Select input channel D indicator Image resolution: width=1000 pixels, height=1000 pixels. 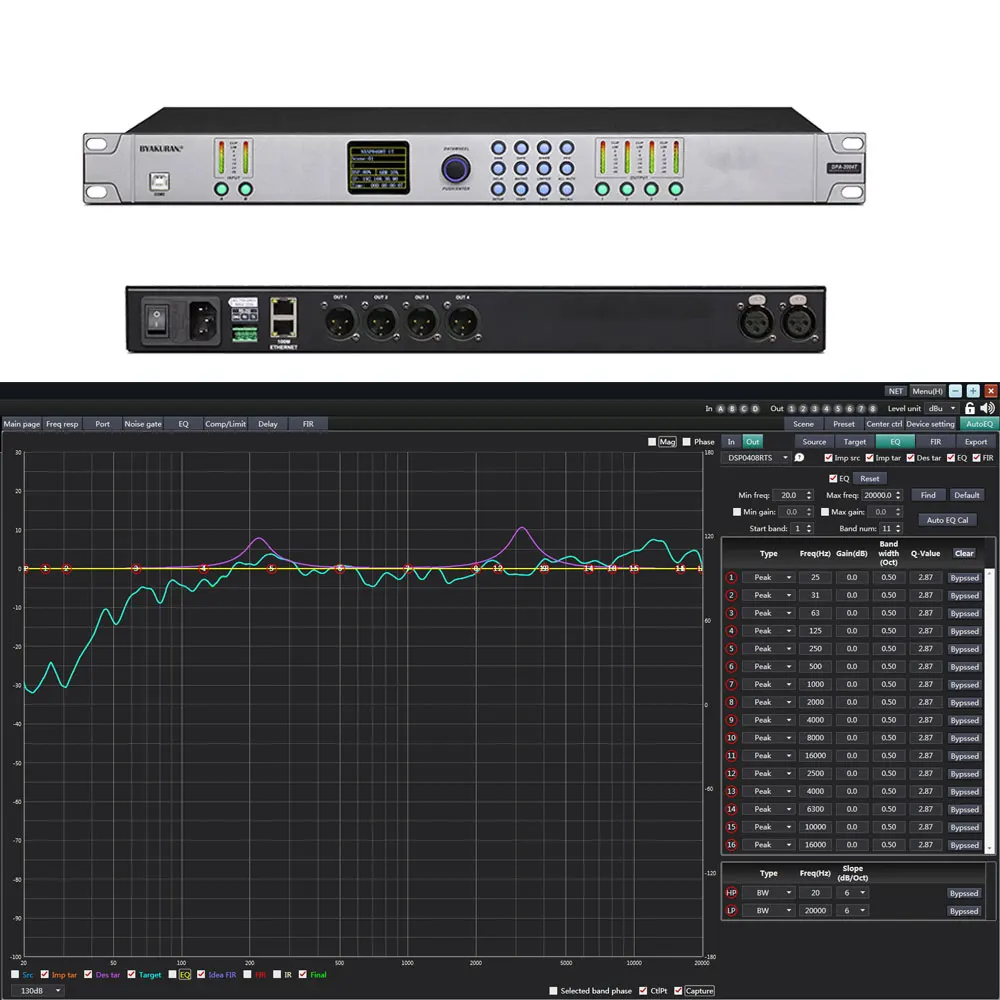(x=755, y=409)
